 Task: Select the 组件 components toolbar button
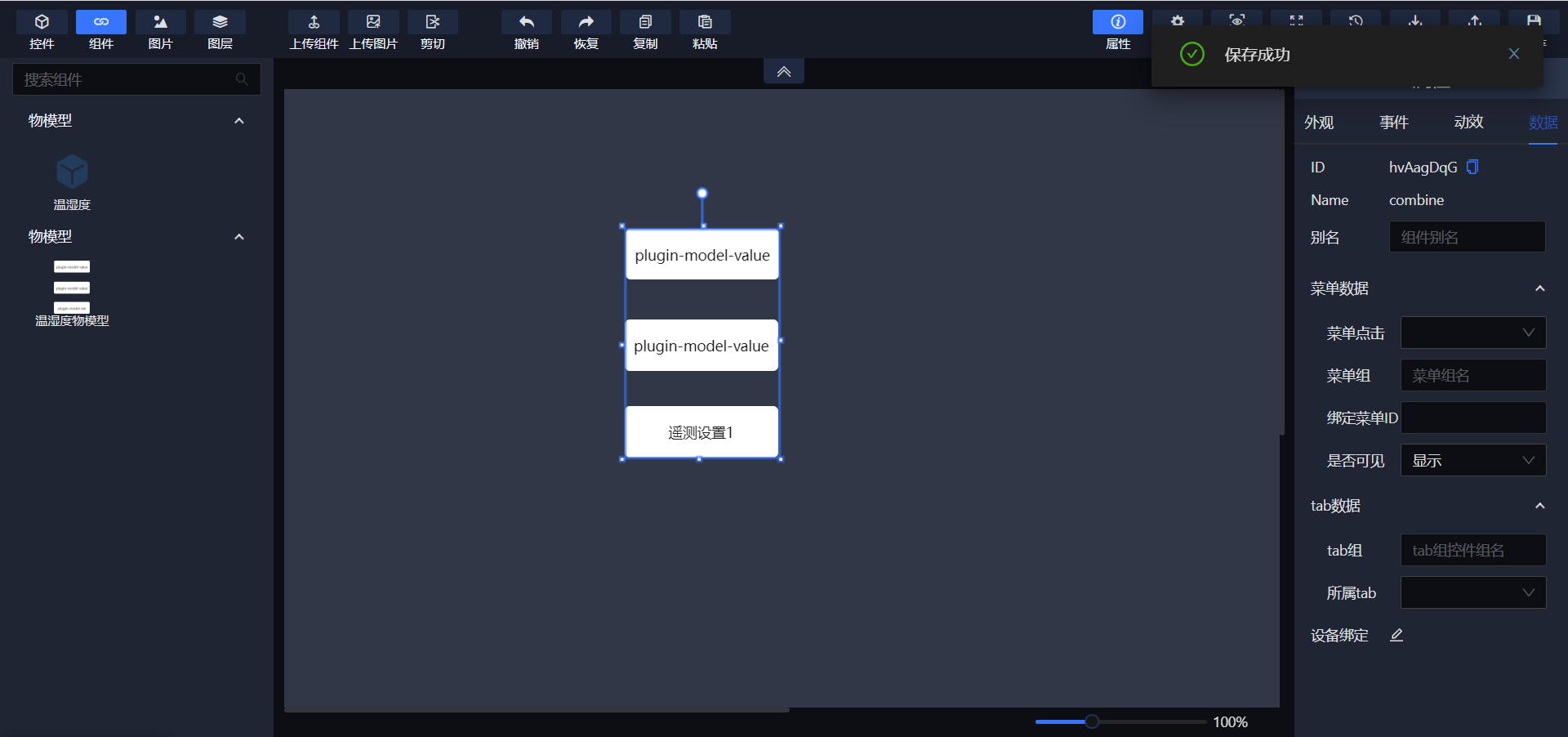[x=101, y=31]
